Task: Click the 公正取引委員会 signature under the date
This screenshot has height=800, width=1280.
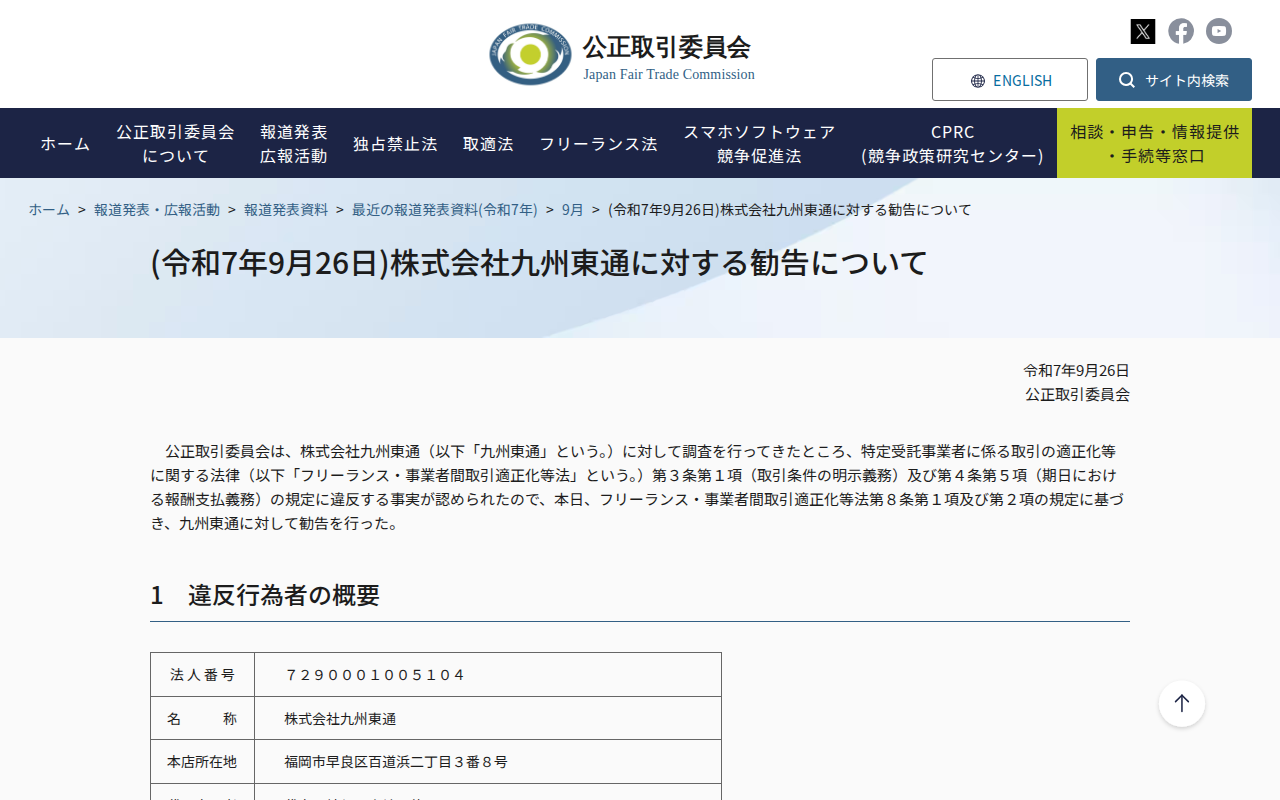Action: pos(1077,395)
